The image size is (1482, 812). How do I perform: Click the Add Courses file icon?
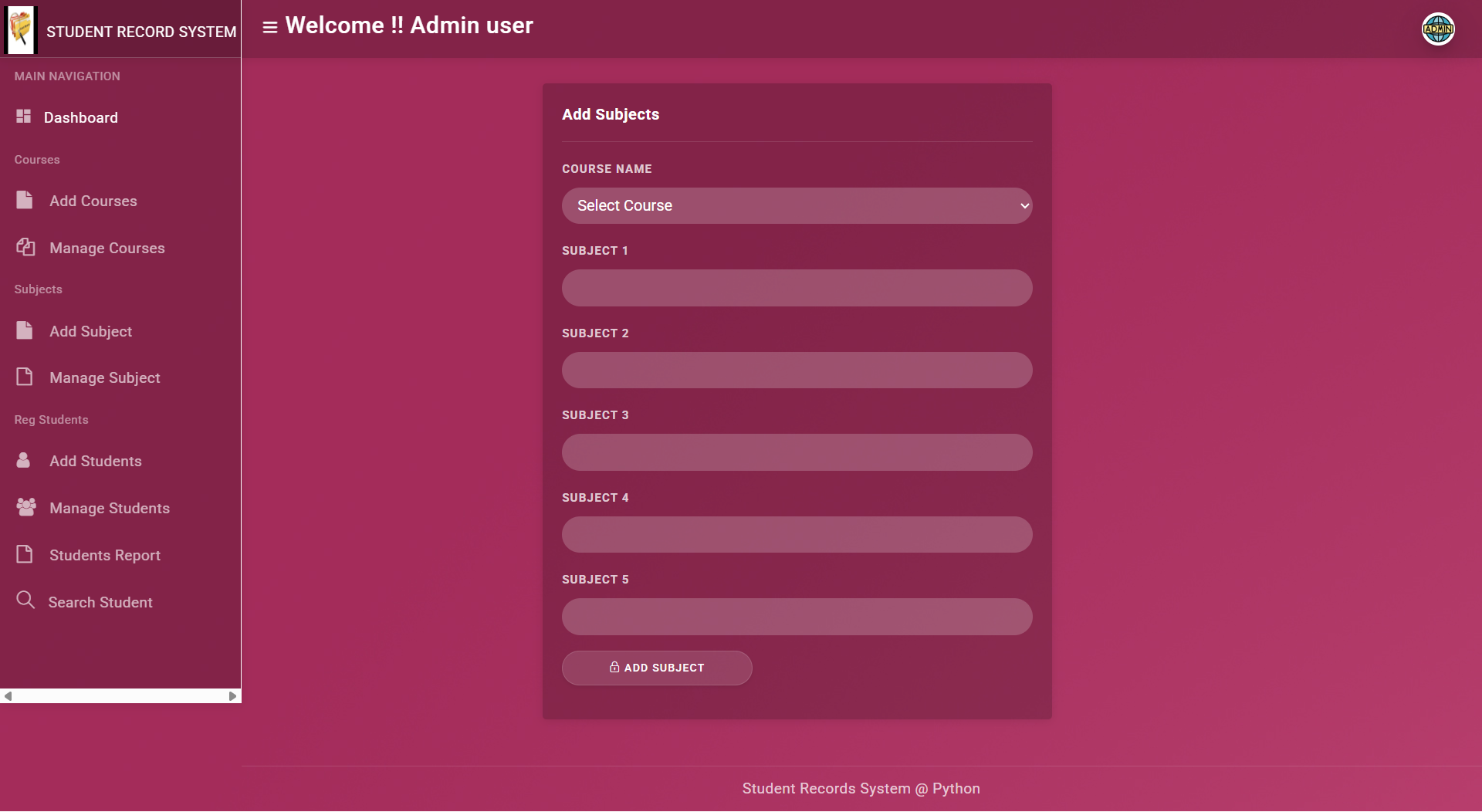point(25,200)
